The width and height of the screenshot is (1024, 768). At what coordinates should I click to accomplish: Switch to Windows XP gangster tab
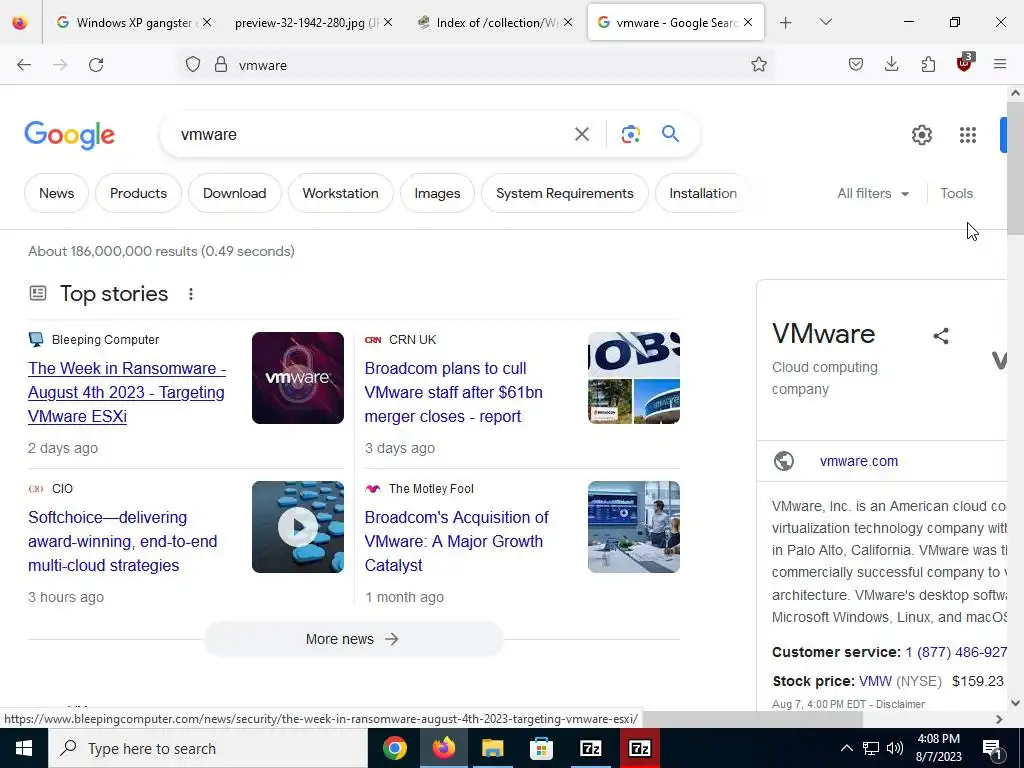127,23
